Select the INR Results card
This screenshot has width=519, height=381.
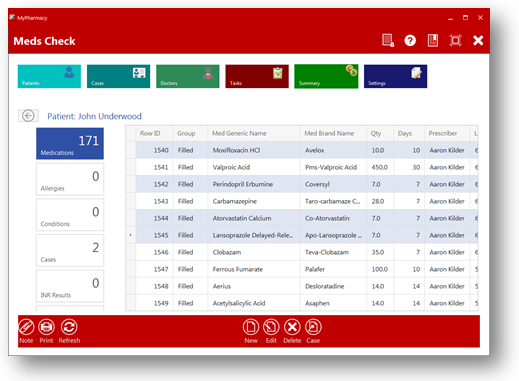(x=70, y=286)
